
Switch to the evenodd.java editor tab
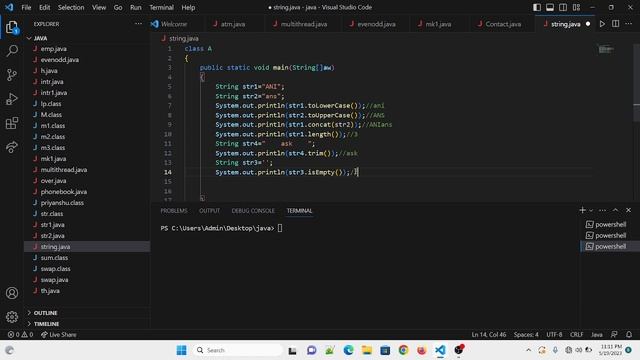coord(376,24)
